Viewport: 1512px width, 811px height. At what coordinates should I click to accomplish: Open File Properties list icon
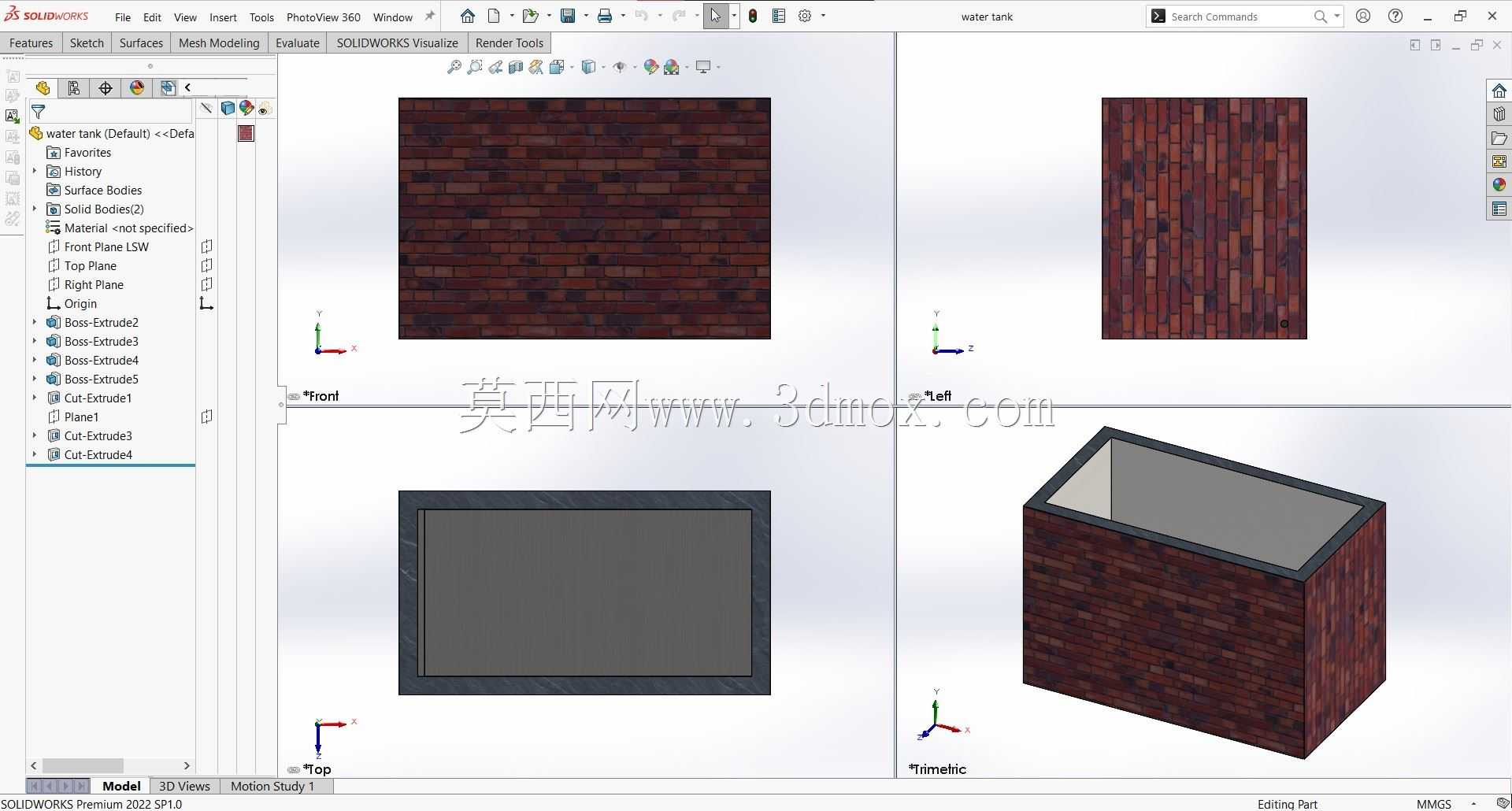(x=779, y=16)
